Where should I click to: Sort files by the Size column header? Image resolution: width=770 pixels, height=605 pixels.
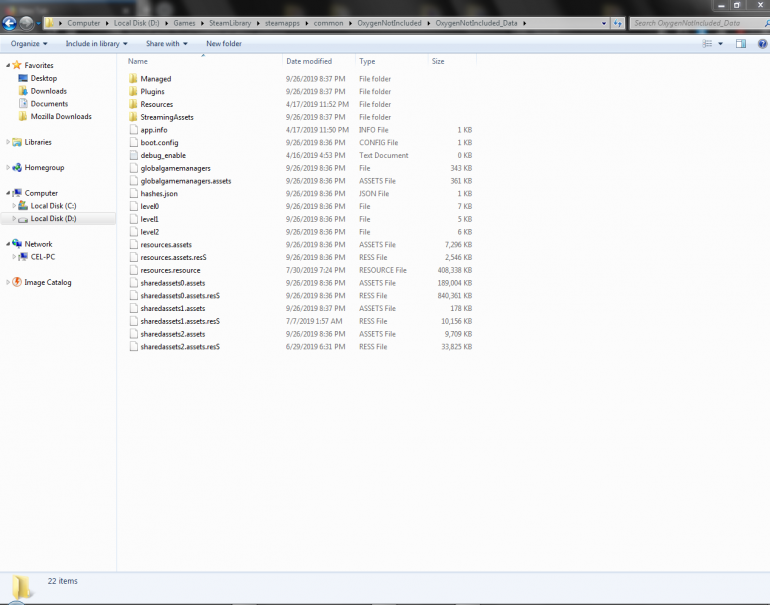pos(438,61)
